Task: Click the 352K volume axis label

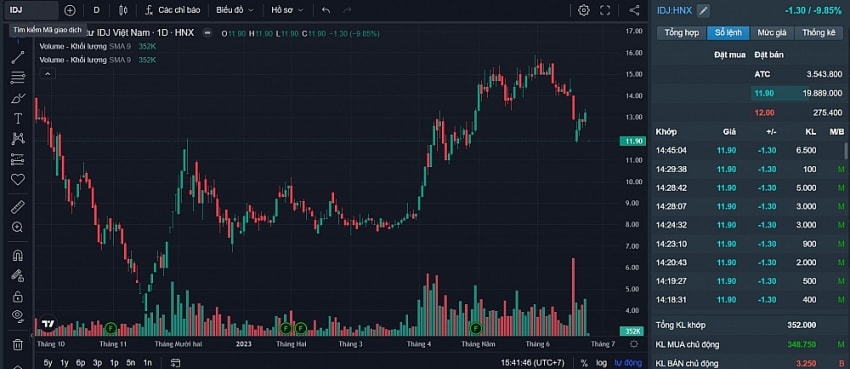Action: coord(633,331)
